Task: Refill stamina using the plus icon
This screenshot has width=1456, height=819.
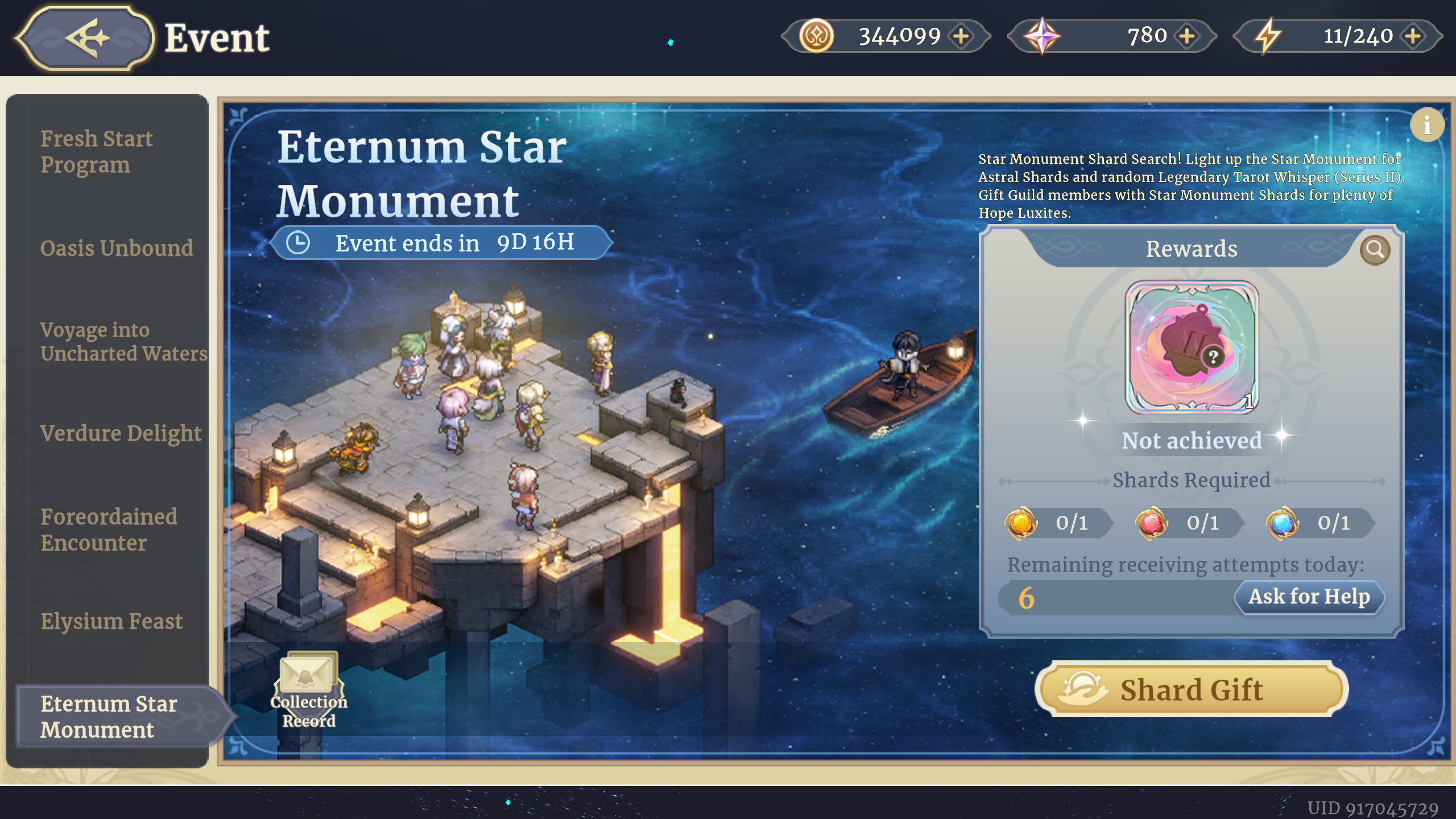Action: pos(1413,36)
